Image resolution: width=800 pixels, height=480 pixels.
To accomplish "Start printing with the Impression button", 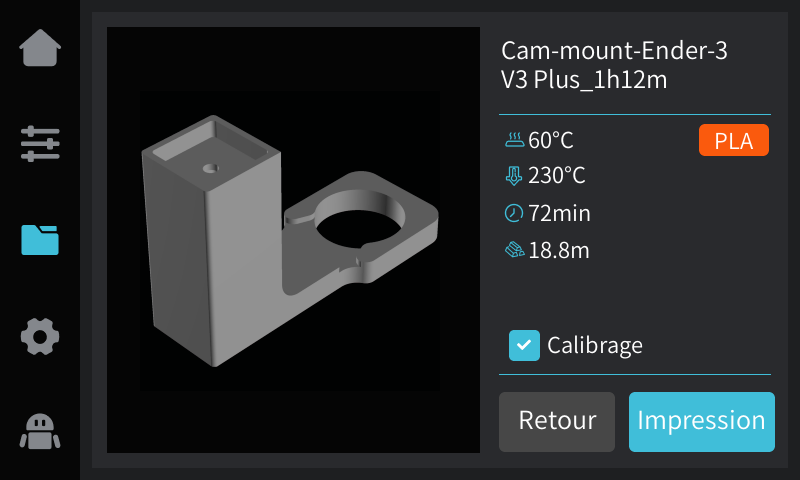I will coord(702,421).
